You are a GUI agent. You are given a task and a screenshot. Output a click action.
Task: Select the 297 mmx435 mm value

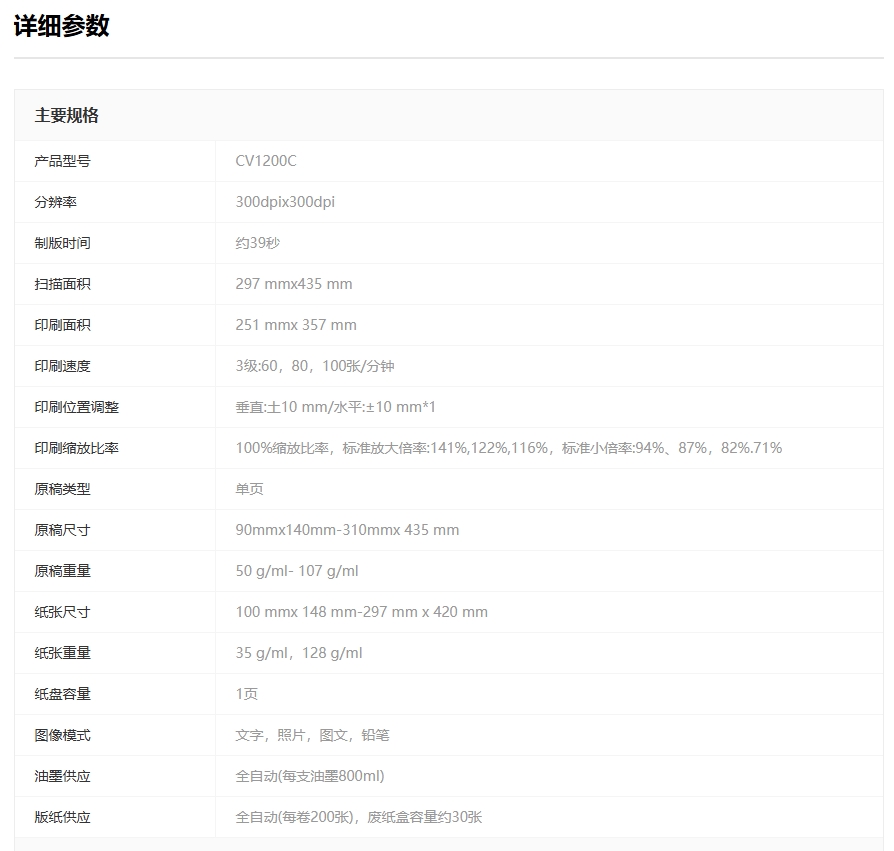294,284
